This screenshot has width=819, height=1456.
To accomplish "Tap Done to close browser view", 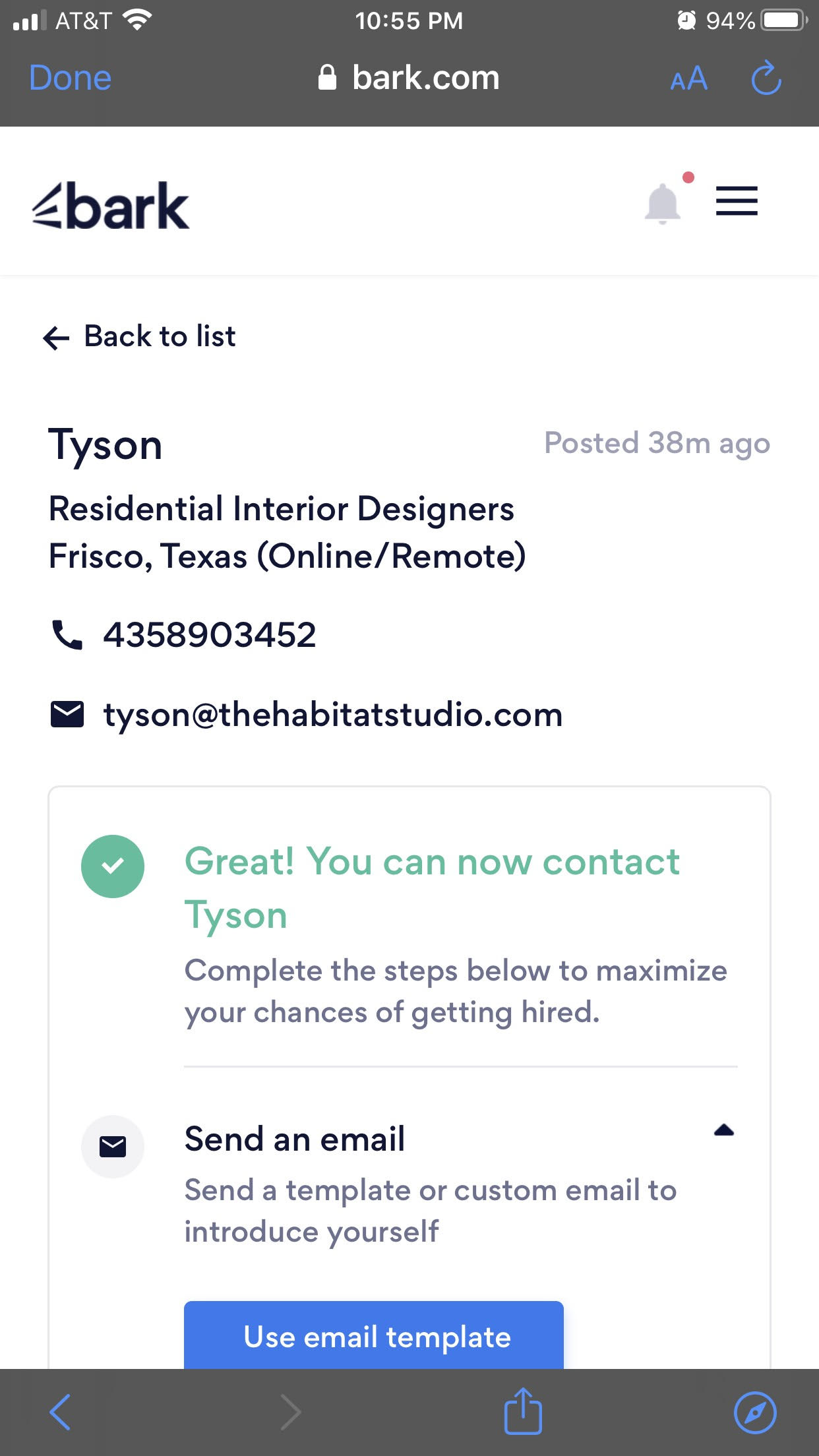I will (71, 78).
